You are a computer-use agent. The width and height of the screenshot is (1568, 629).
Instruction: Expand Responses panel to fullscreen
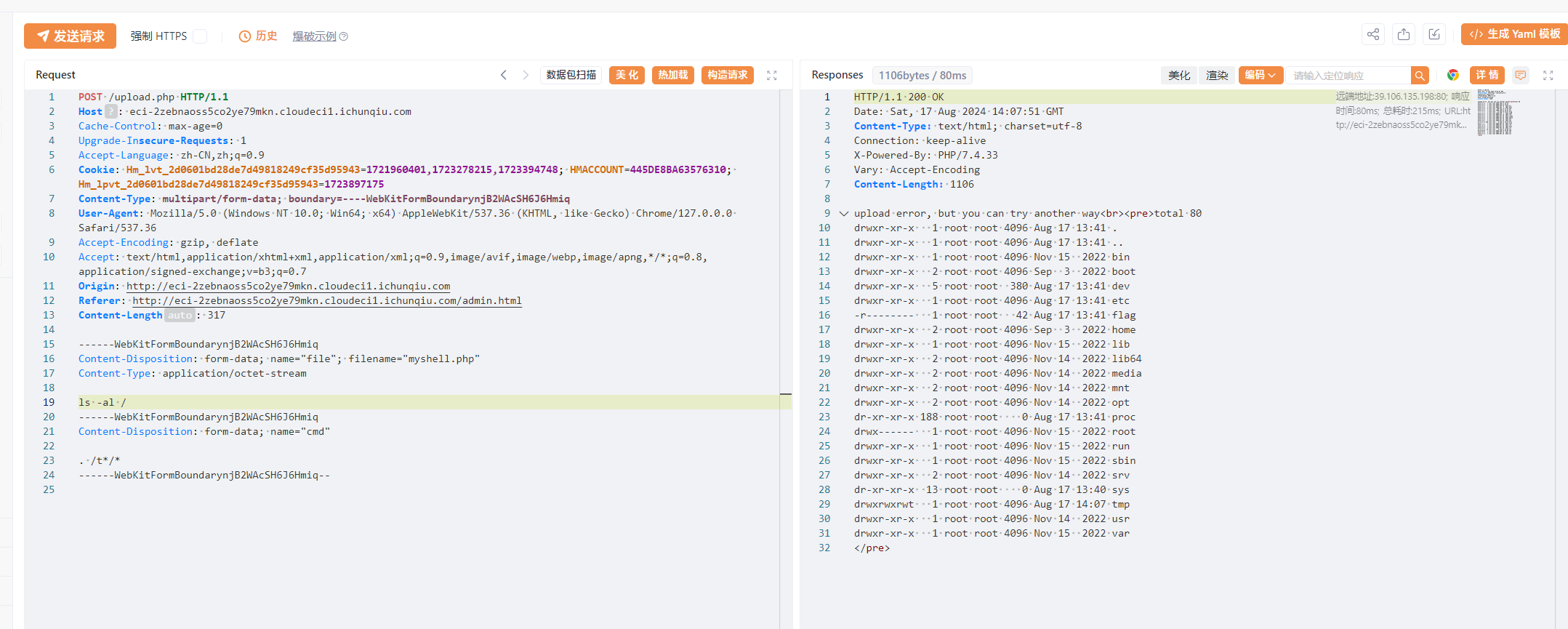(1548, 75)
